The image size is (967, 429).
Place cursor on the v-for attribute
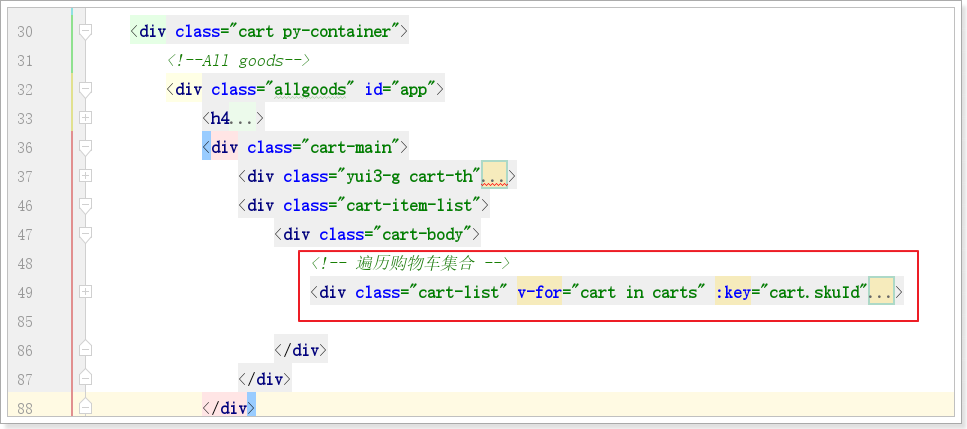click(538, 292)
